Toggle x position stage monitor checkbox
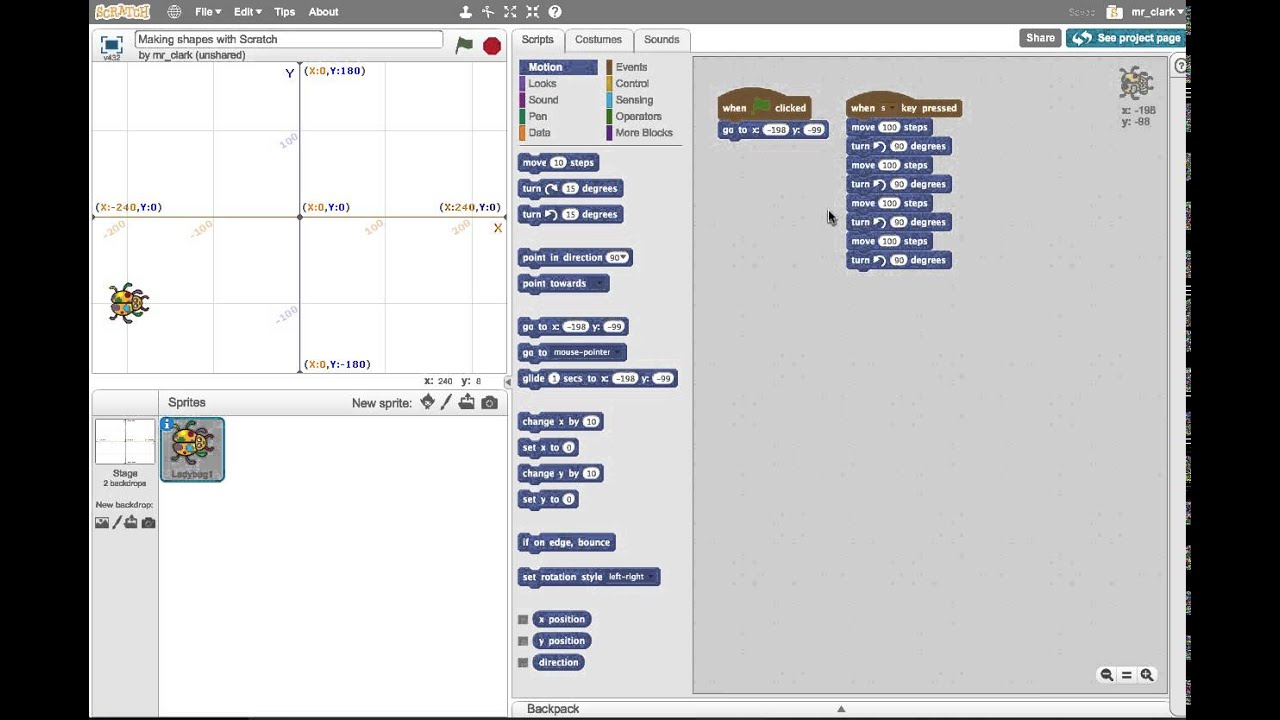This screenshot has height=720, width=1280. (523, 620)
